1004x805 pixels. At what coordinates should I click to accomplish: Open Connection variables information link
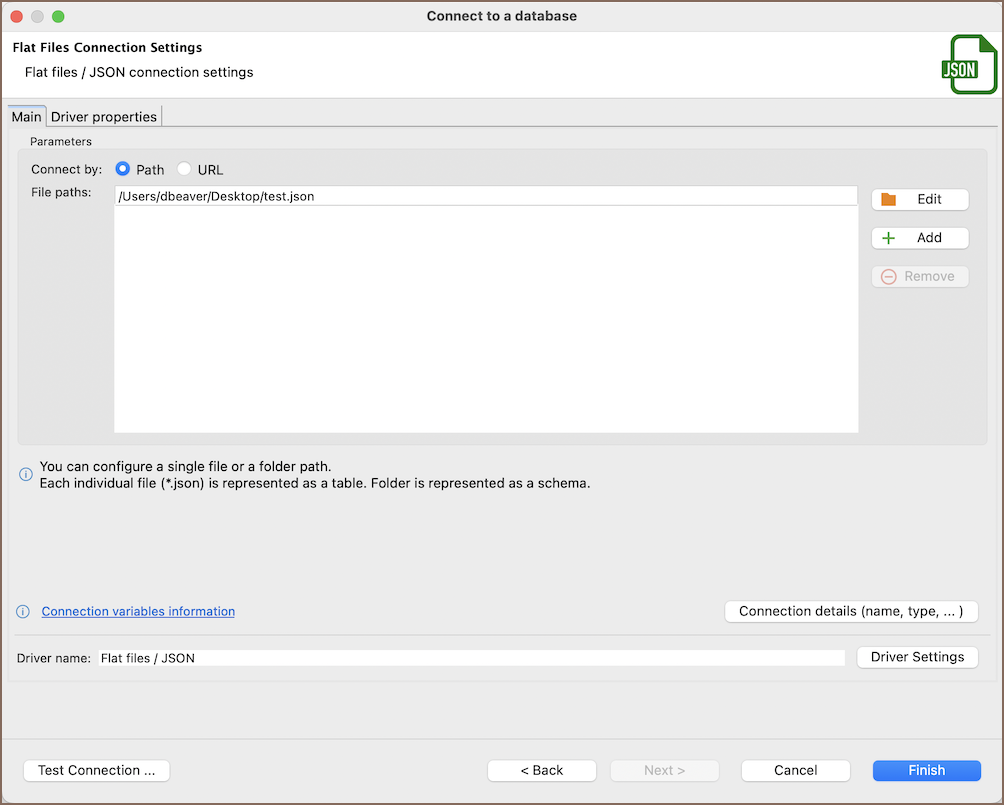pos(138,612)
